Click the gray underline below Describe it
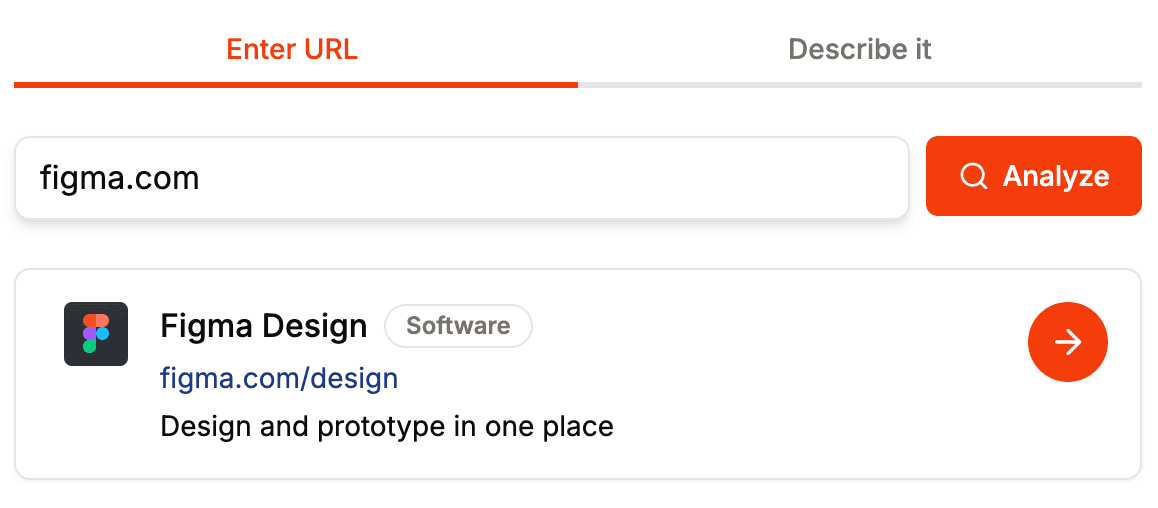Screen dimensions: 1158x508 point(859,84)
